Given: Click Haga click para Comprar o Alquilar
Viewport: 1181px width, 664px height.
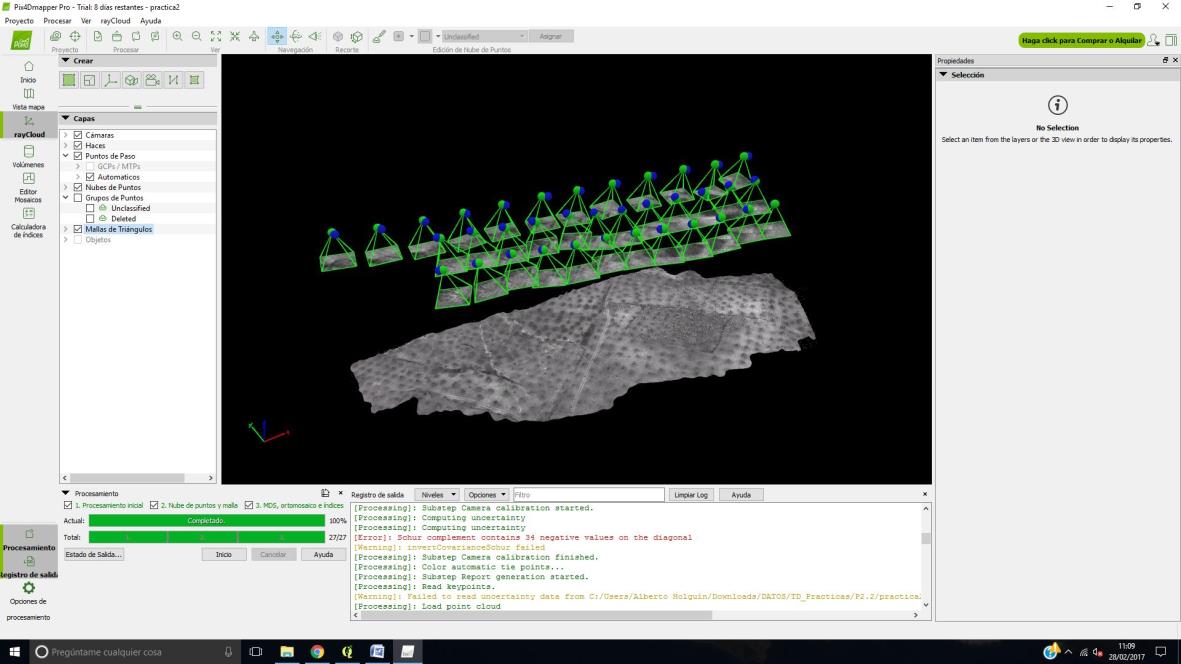Looking at the screenshot, I should (x=1082, y=40).
